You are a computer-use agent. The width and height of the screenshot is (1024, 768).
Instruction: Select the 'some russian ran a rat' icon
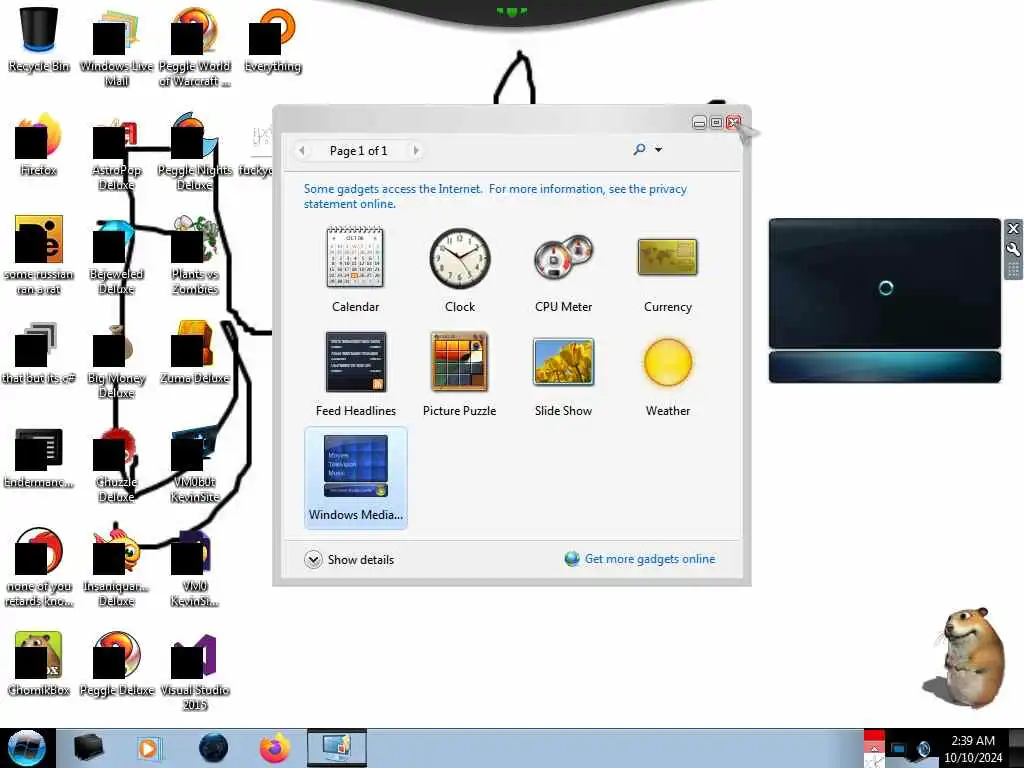(x=39, y=255)
